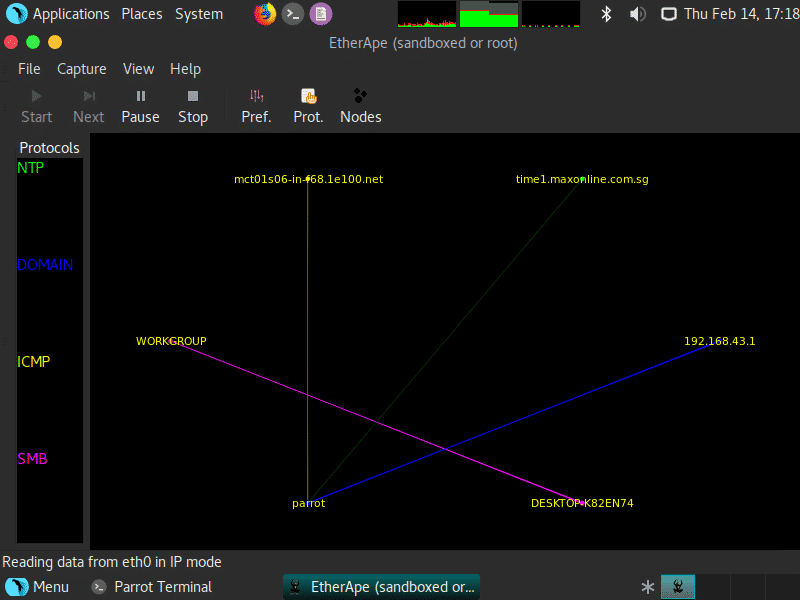Open terminal launcher in top panel
Screen dimensions: 800x600
click(292, 14)
